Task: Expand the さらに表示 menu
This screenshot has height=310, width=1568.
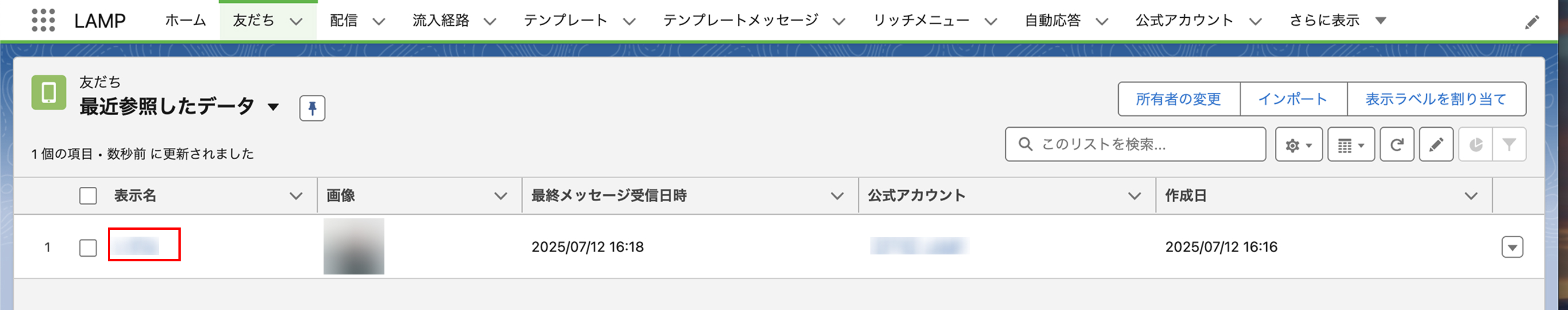Action: click(1380, 21)
